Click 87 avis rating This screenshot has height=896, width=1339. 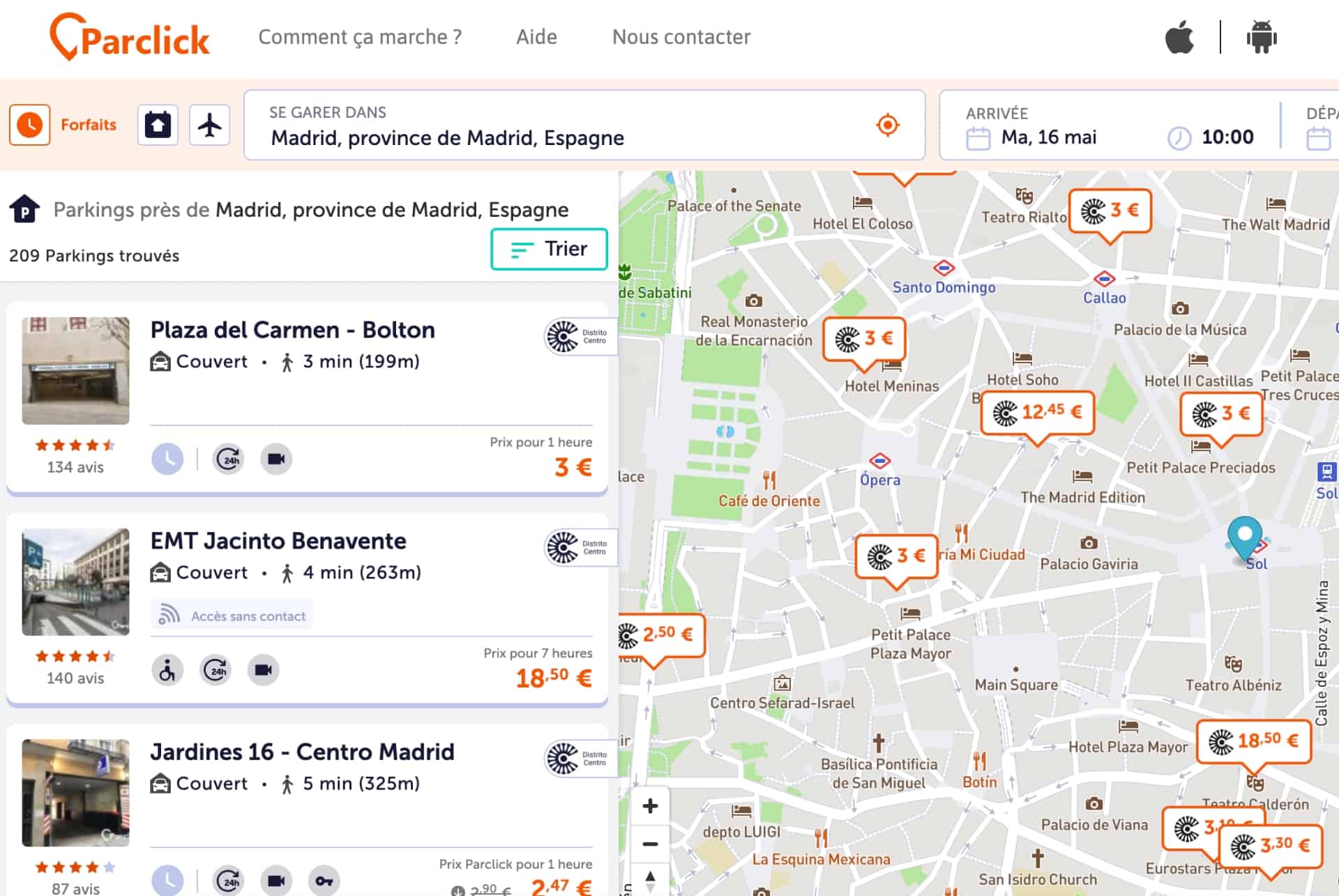(x=75, y=888)
